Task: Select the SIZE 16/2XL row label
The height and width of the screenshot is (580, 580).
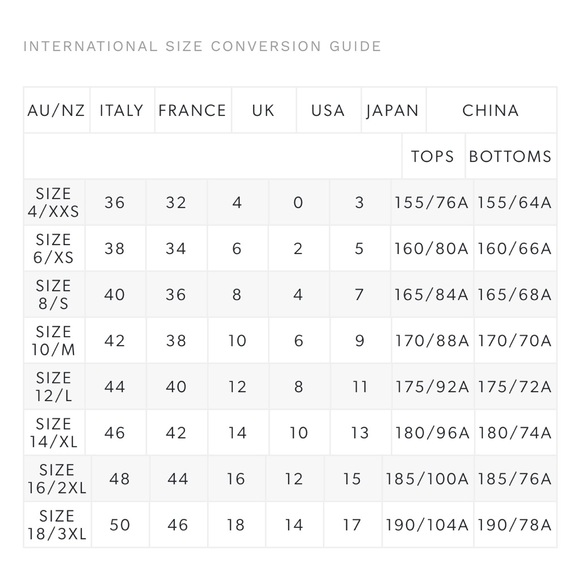Action: [x=57, y=479]
